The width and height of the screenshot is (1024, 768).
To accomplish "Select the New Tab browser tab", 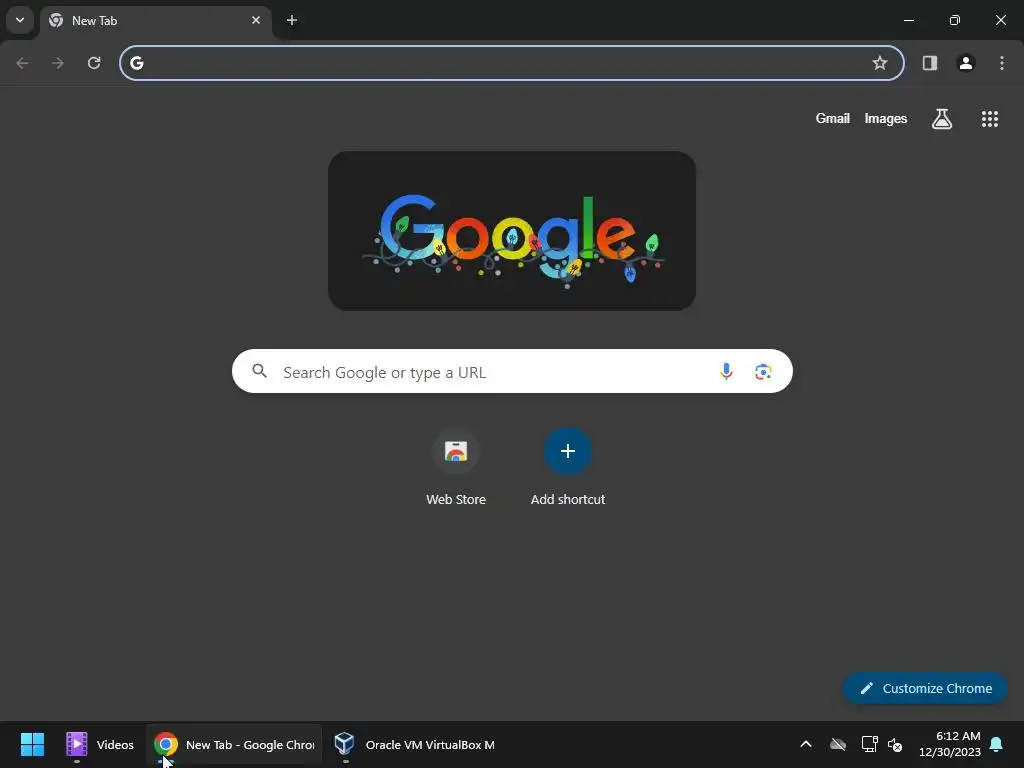I will point(155,21).
